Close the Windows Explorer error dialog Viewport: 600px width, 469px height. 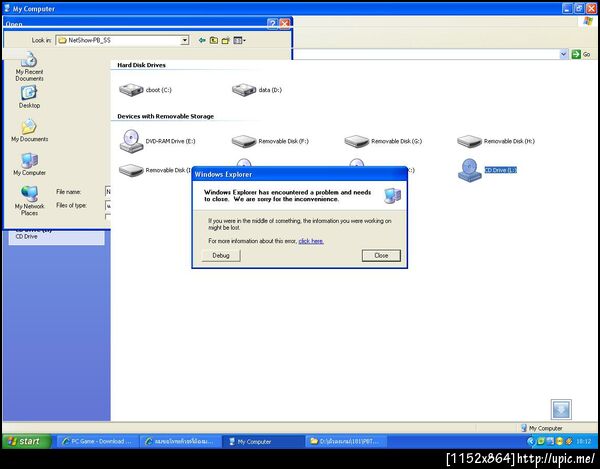[381, 256]
